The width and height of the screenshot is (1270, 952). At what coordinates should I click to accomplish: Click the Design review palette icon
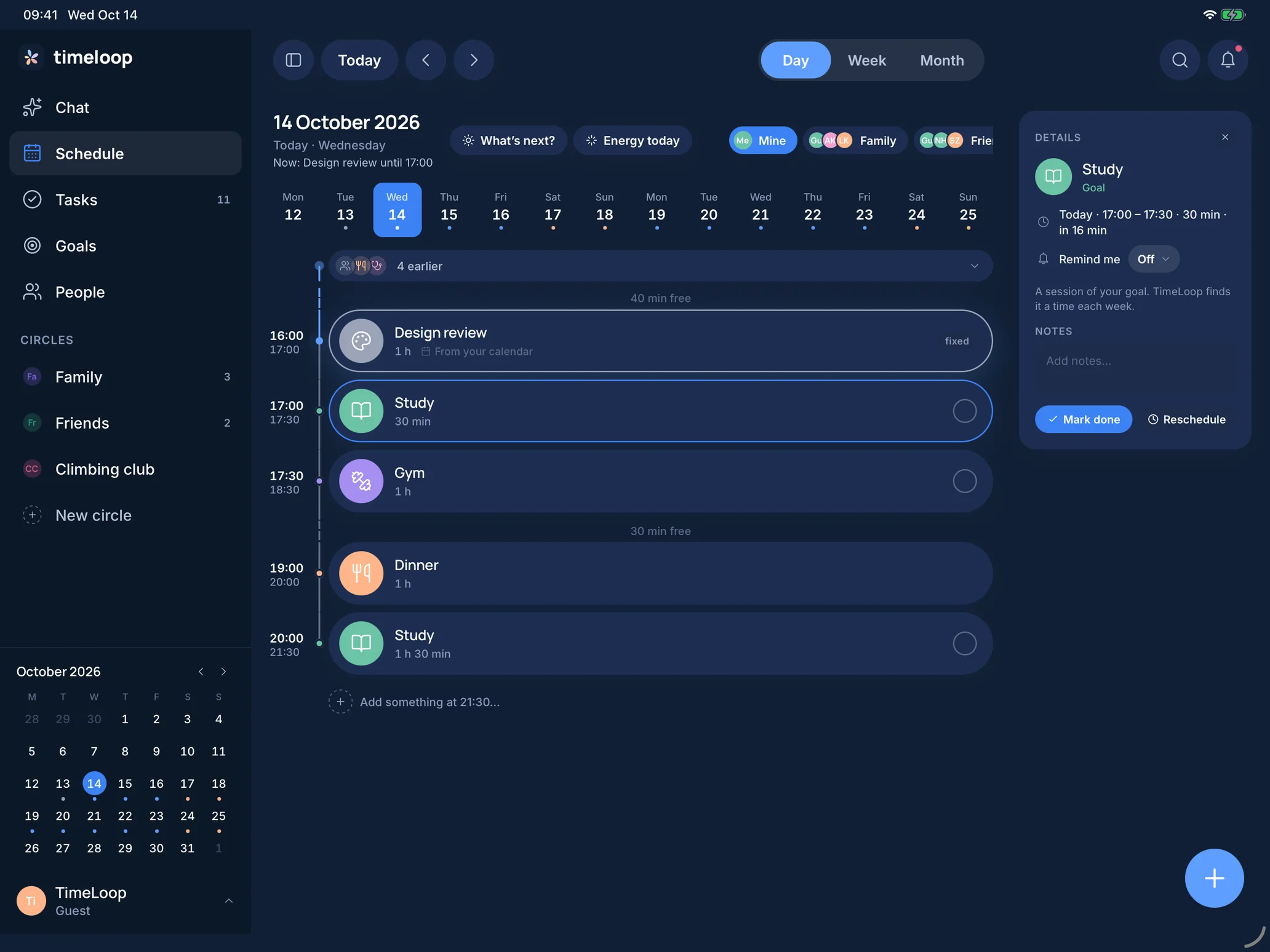click(361, 341)
